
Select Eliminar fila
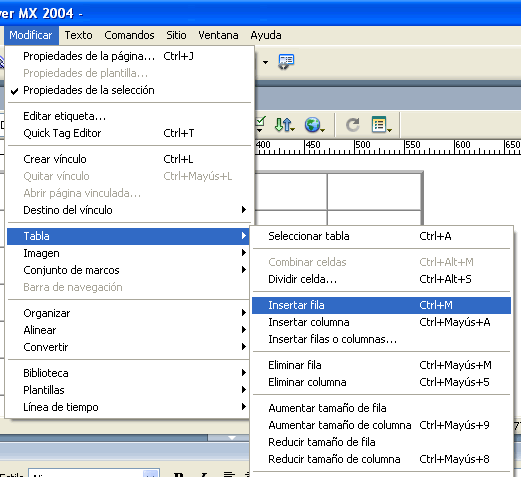[381, 365]
